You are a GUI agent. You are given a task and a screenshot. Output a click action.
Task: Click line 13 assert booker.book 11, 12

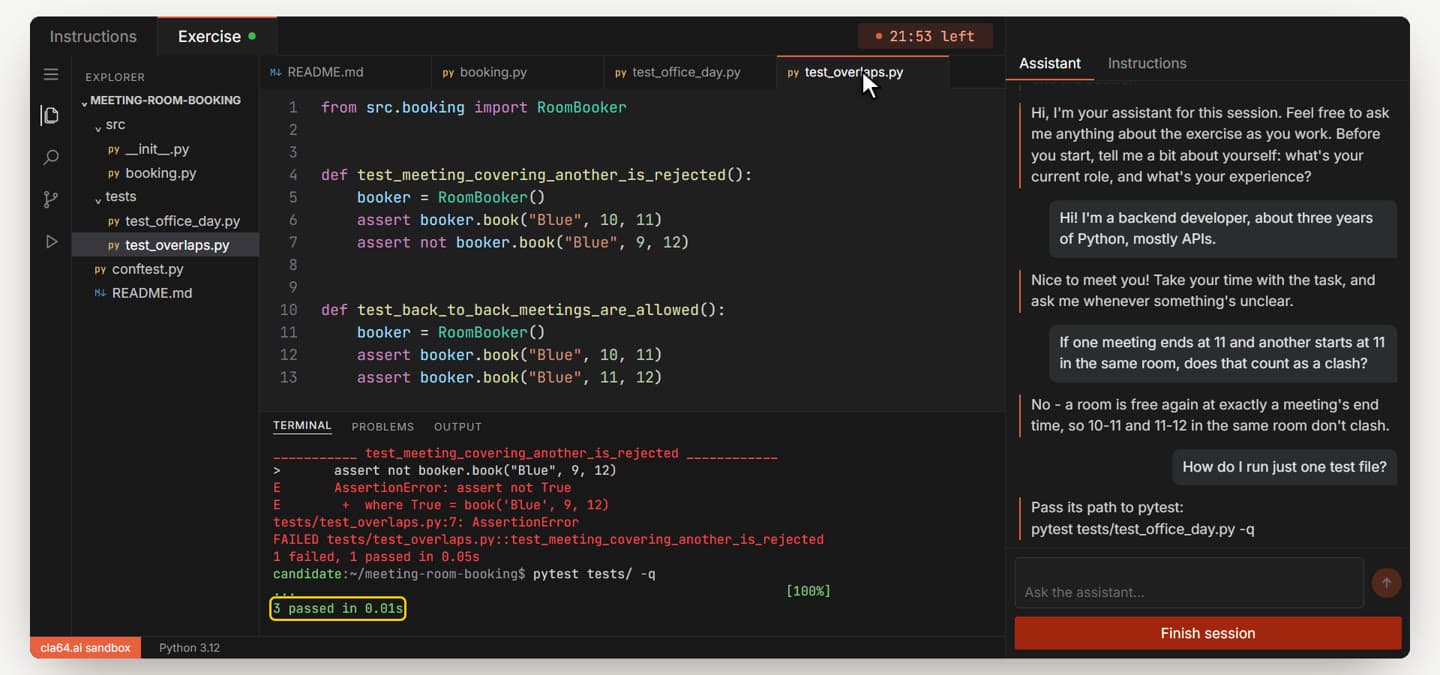[x=510, y=377]
